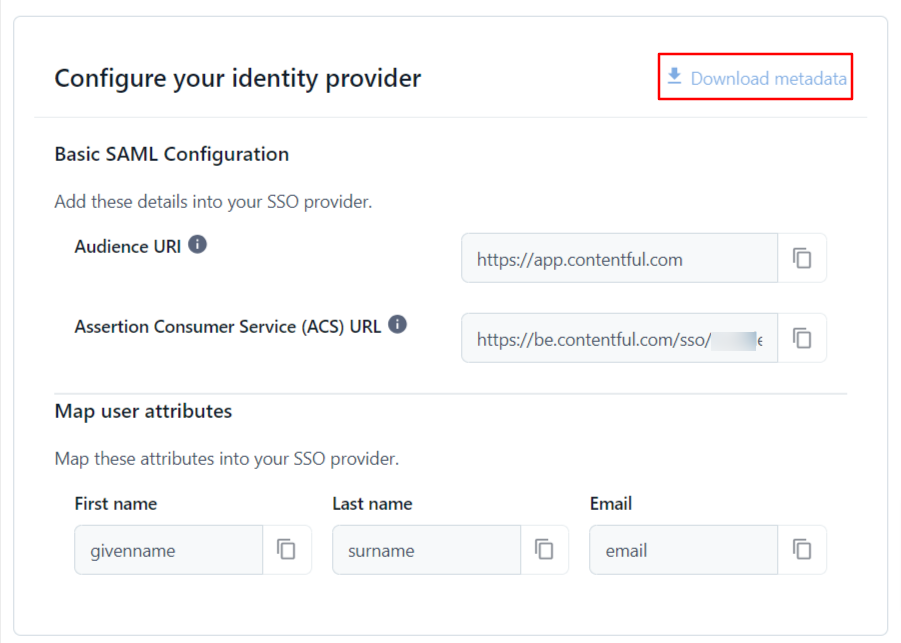Click the Audience URI field with app.contentful.com
The image size is (901, 643).
click(x=618, y=259)
